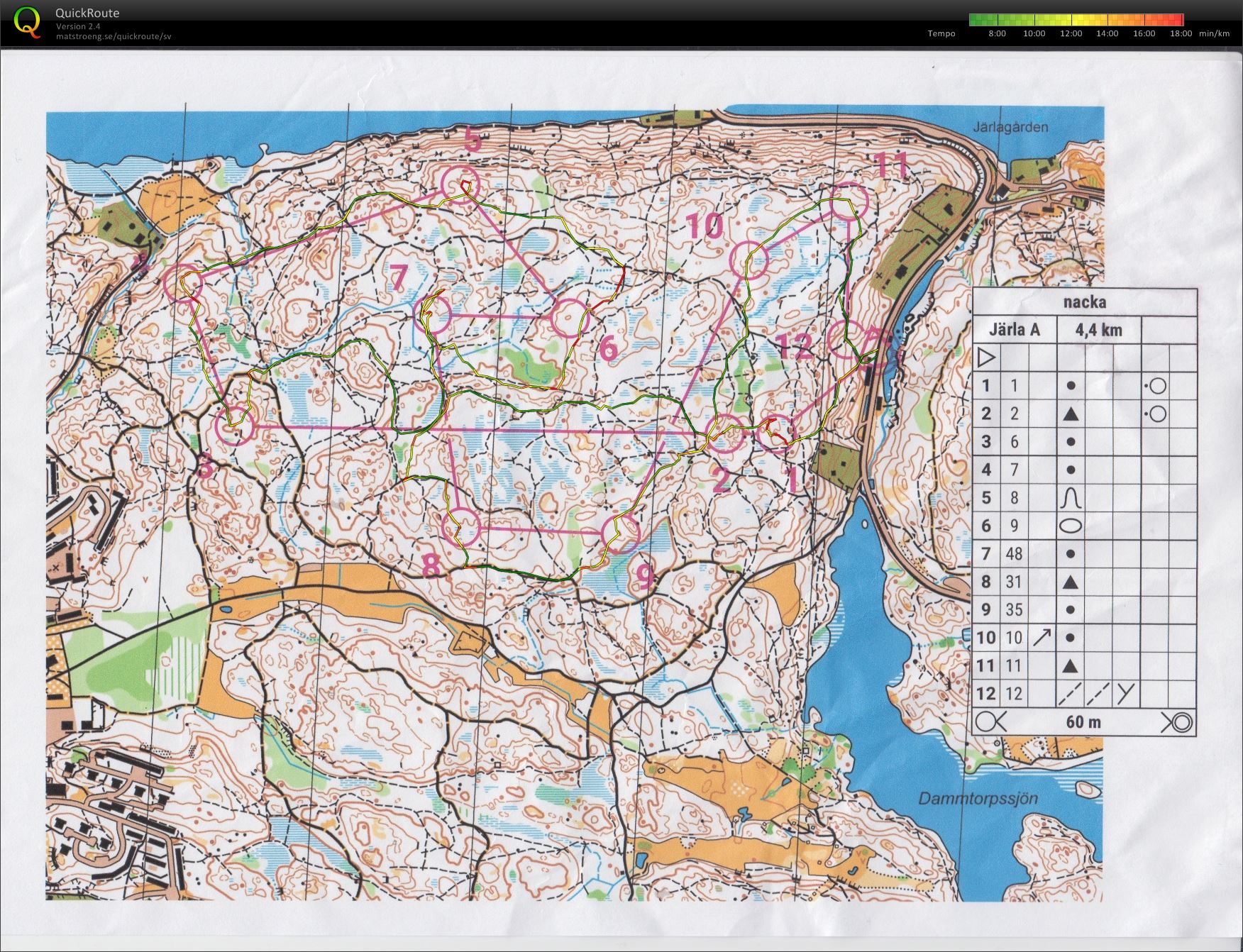The height and width of the screenshot is (952, 1243).
Task: Click the QuickRoute title text
Action: 87,13
